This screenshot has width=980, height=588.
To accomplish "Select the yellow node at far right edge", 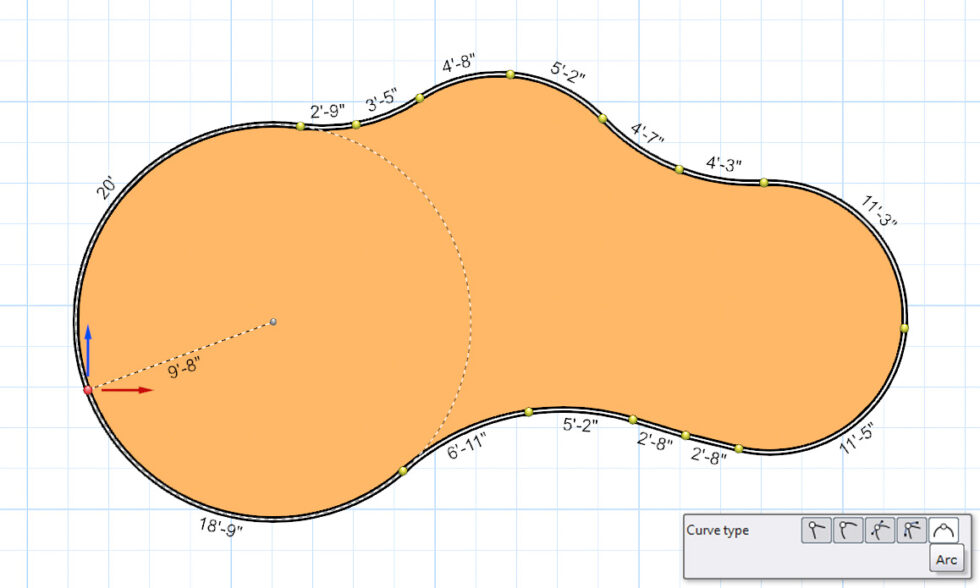I will [x=904, y=327].
